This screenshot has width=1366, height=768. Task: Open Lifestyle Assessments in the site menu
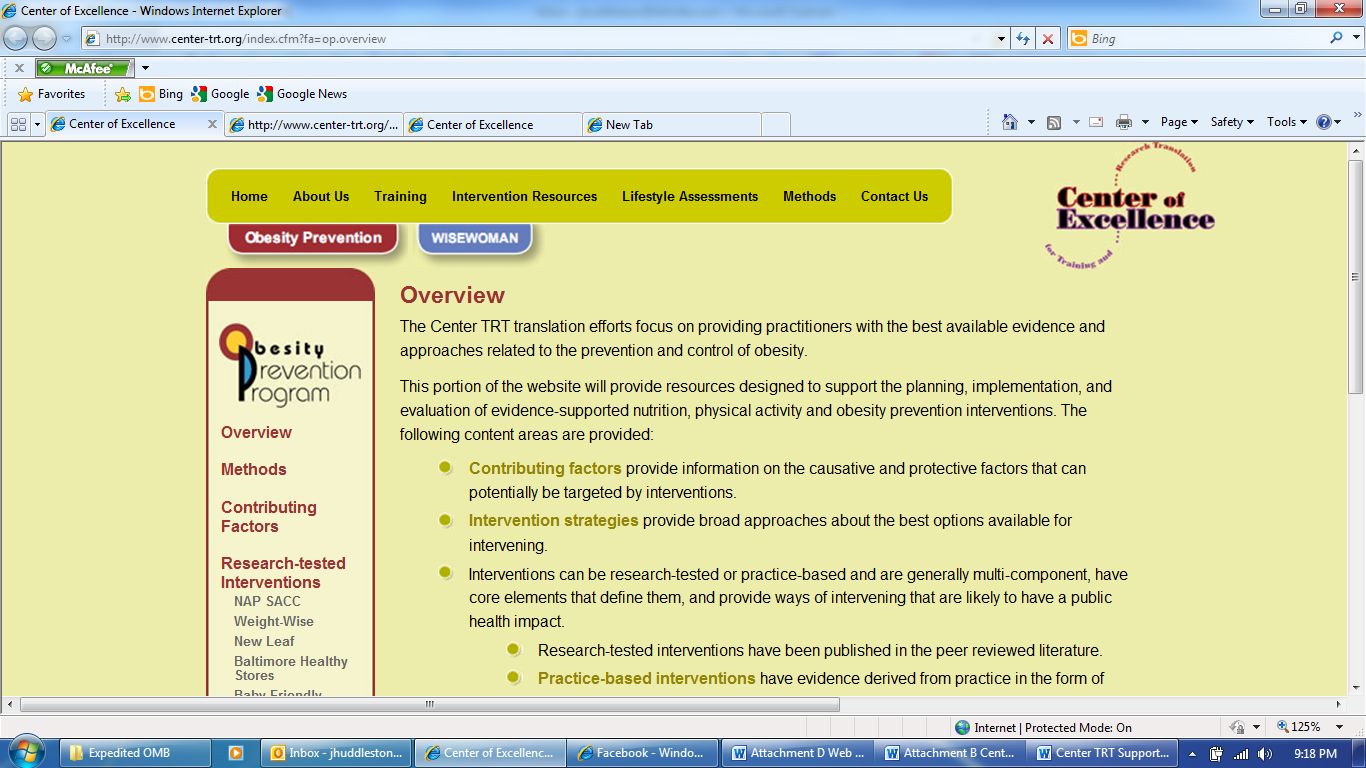[690, 196]
